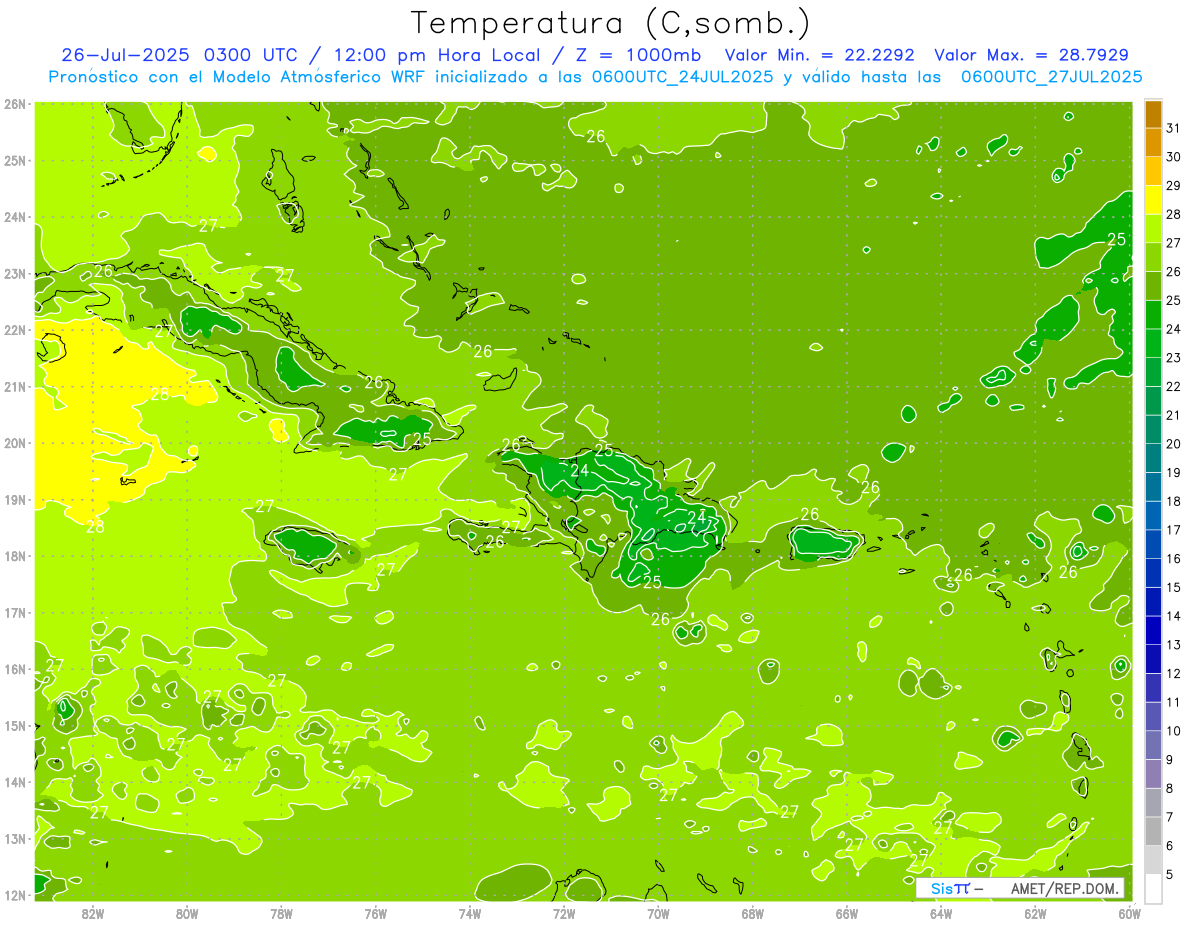
Task: Click the '10' color scale label
Action: coord(1173,731)
